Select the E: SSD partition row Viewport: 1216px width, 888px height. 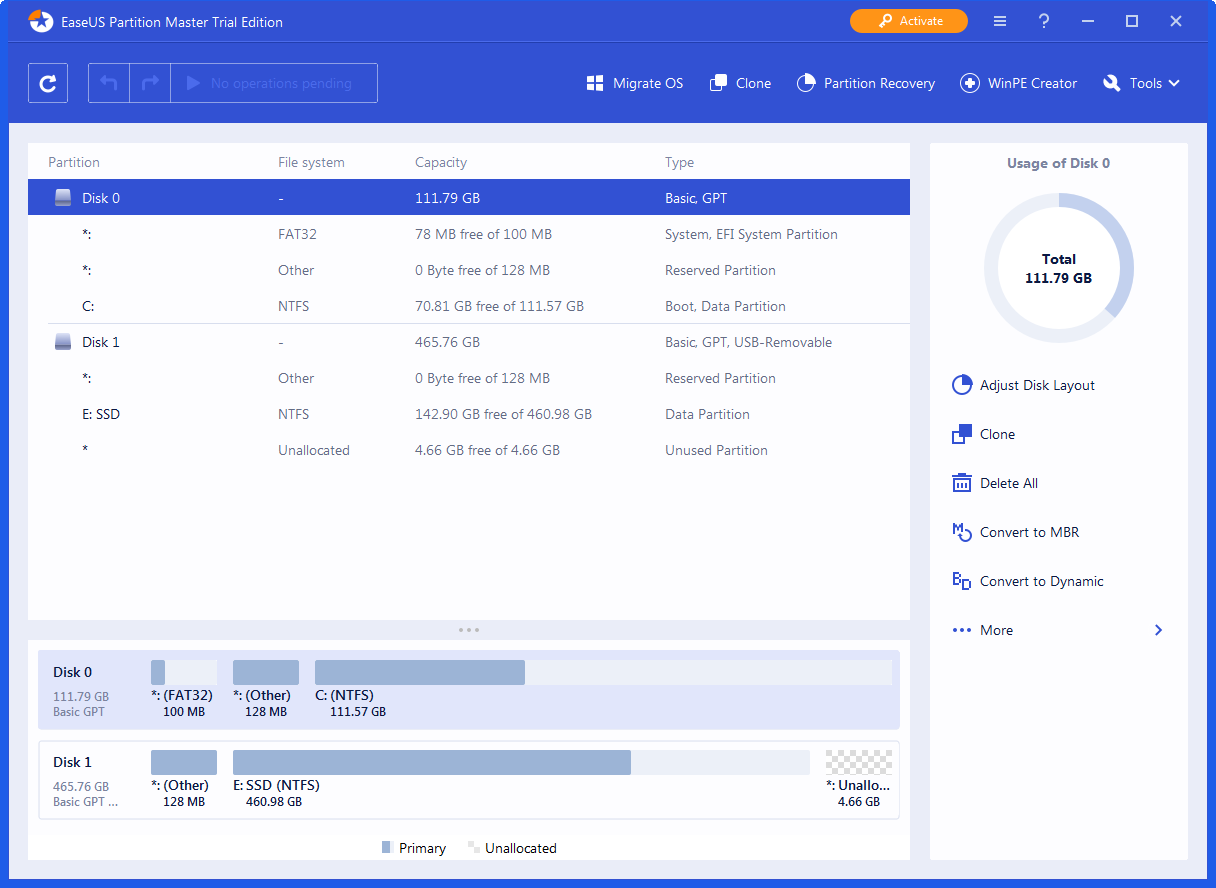pyautogui.click(x=469, y=414)
